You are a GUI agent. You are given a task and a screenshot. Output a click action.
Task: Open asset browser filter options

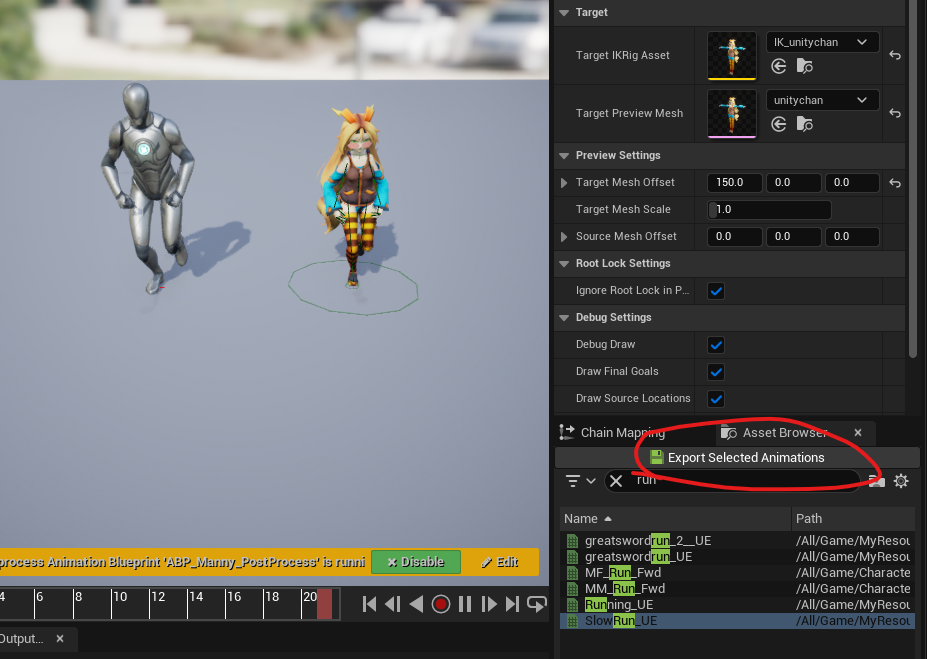[580, 481]
